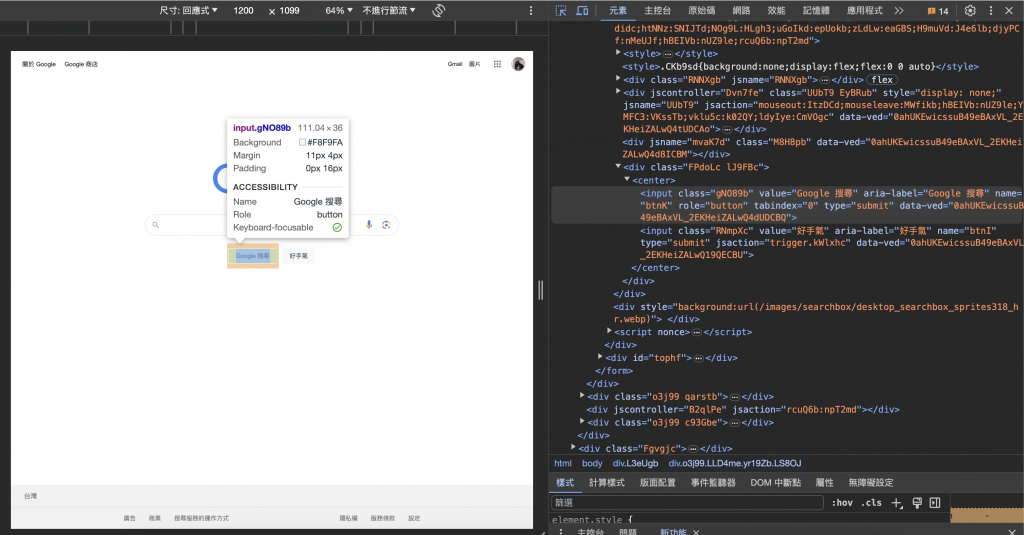The height and width of the screenshot is (535, 1024).
Task: Switch to the 元素 Elements tab
Action: [x=618, y=10]
